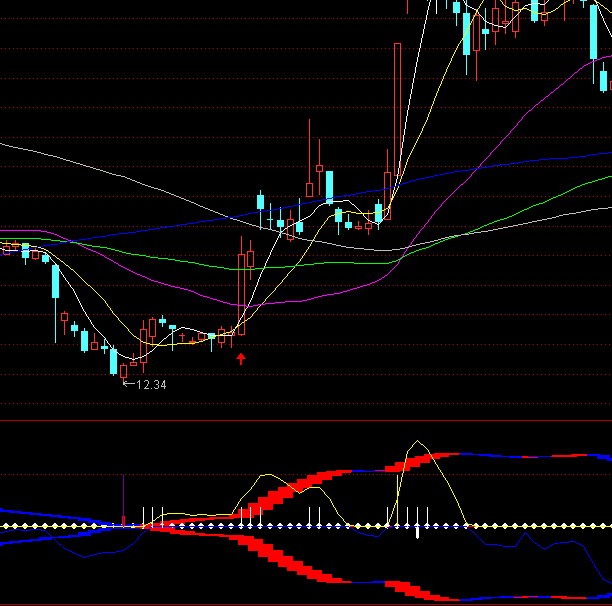Screen dimensions: 612x606
Task: Click the red candle directly above the red arrow
Action: 241,290
